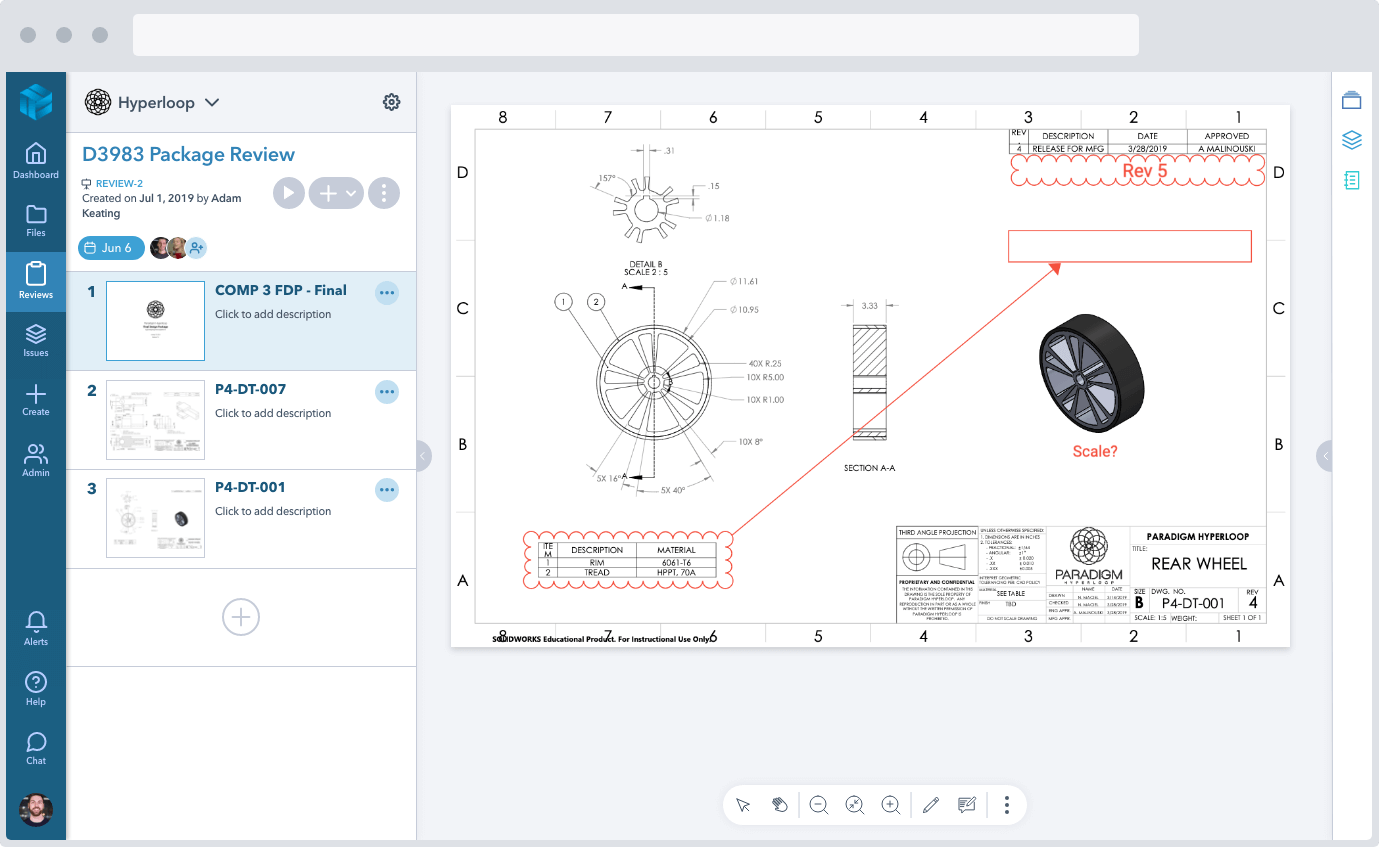This screenshot has width=1379, height=847.
Task: Fit drawing to view
Action: pyautogui.click(x=854, y=805)
